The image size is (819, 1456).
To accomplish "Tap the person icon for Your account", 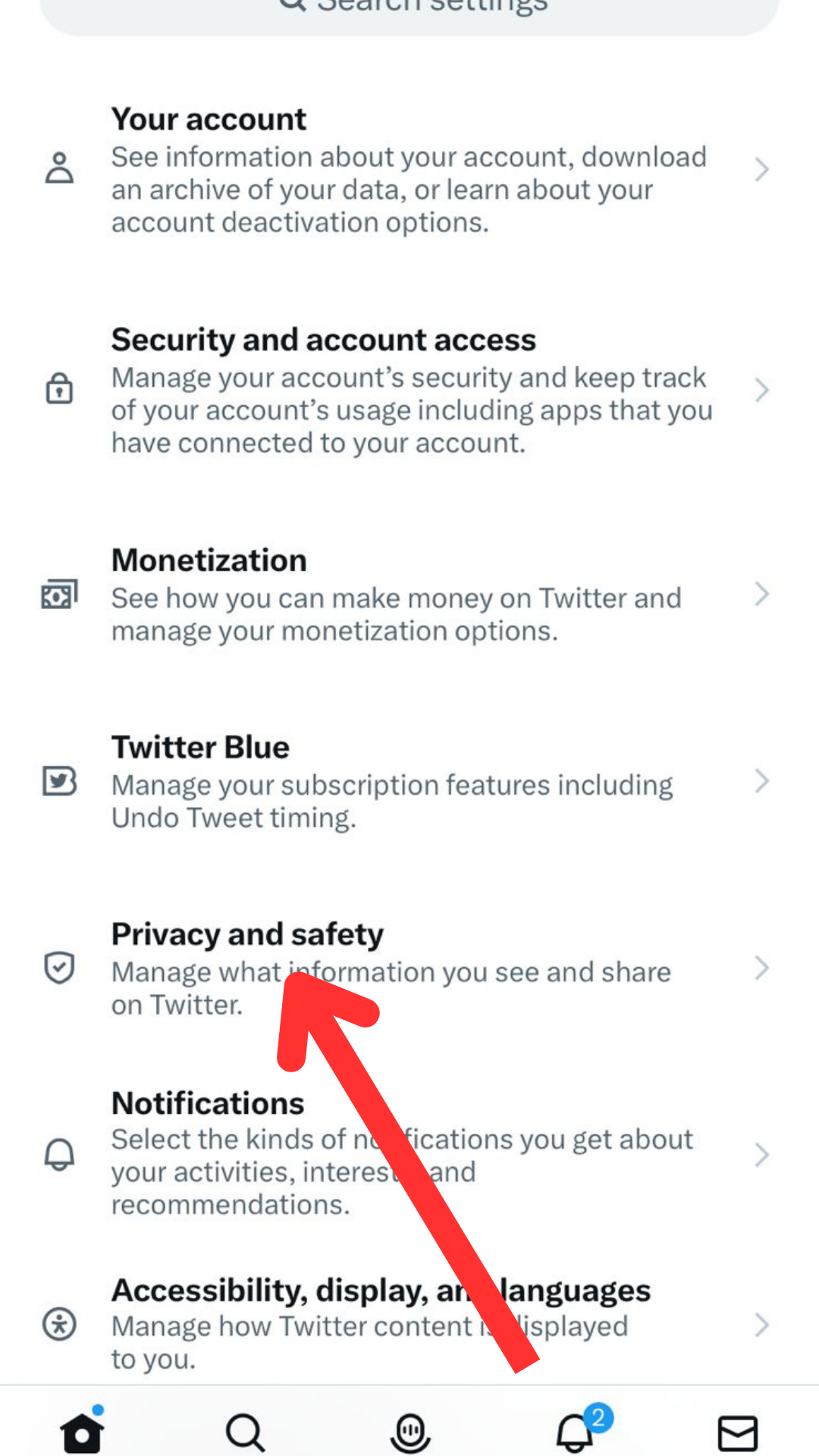I will coord(59,168).
